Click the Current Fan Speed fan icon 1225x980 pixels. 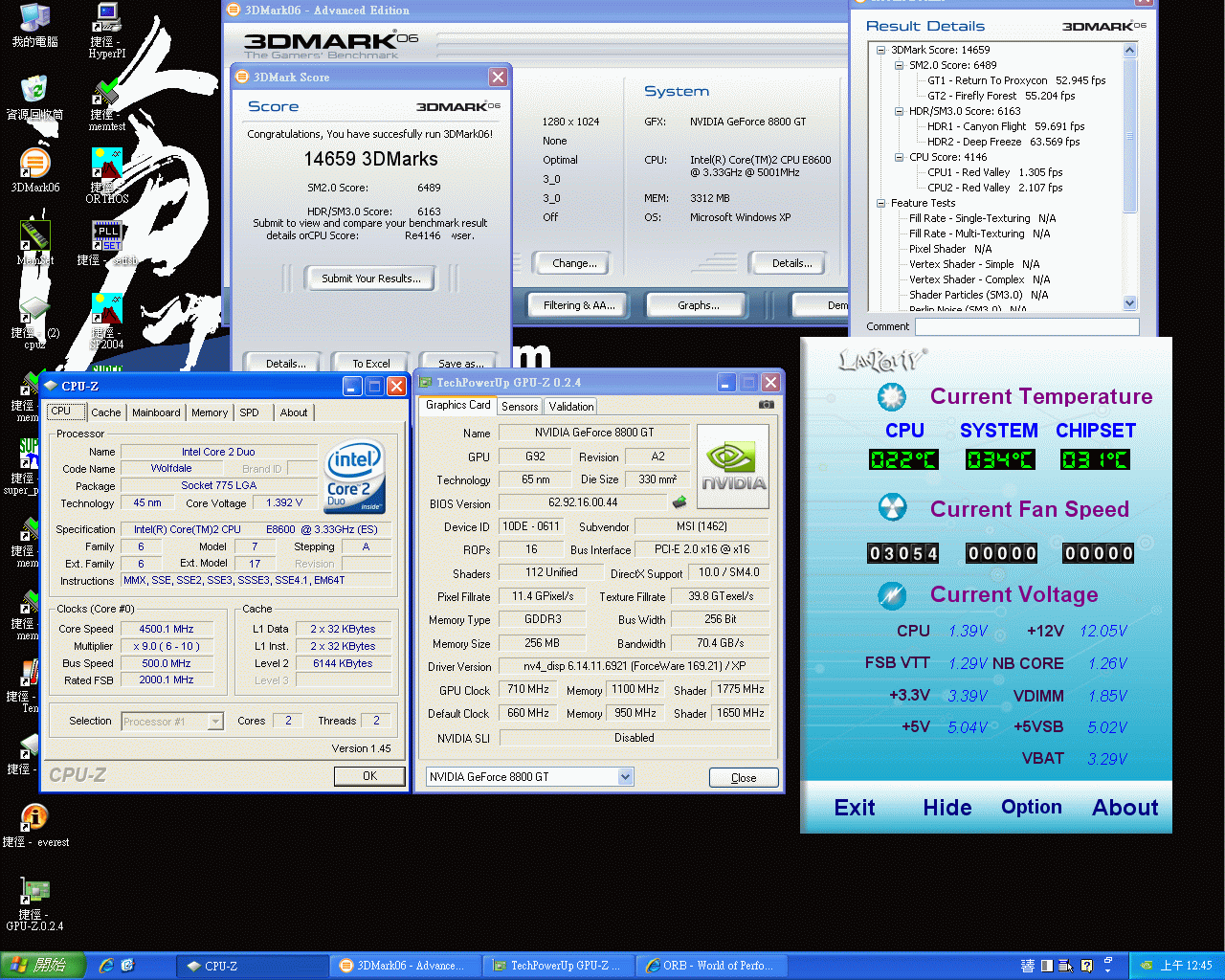(x=892, y=508)
